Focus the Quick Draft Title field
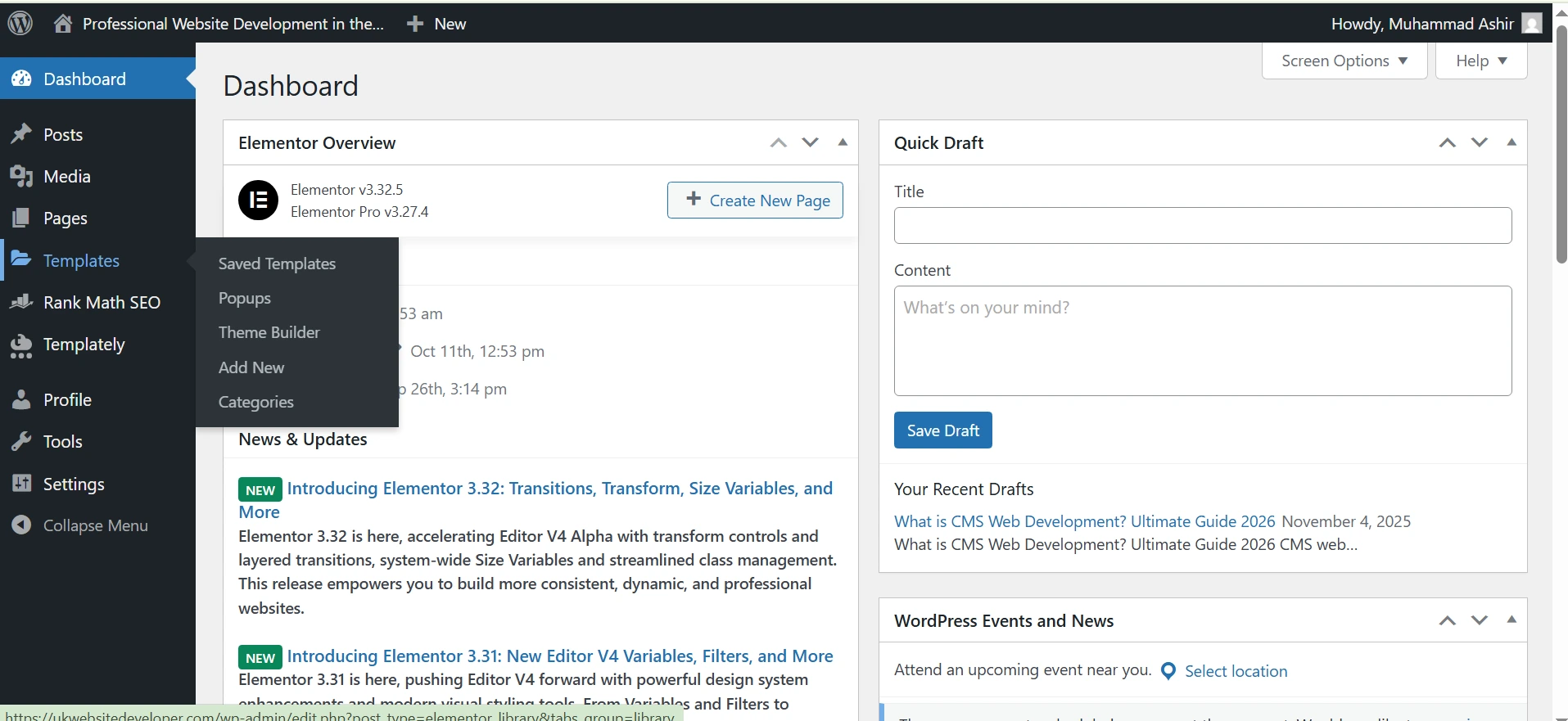Image resolution: width=1568 pixels, height=721 pixels. [1203, 225]
